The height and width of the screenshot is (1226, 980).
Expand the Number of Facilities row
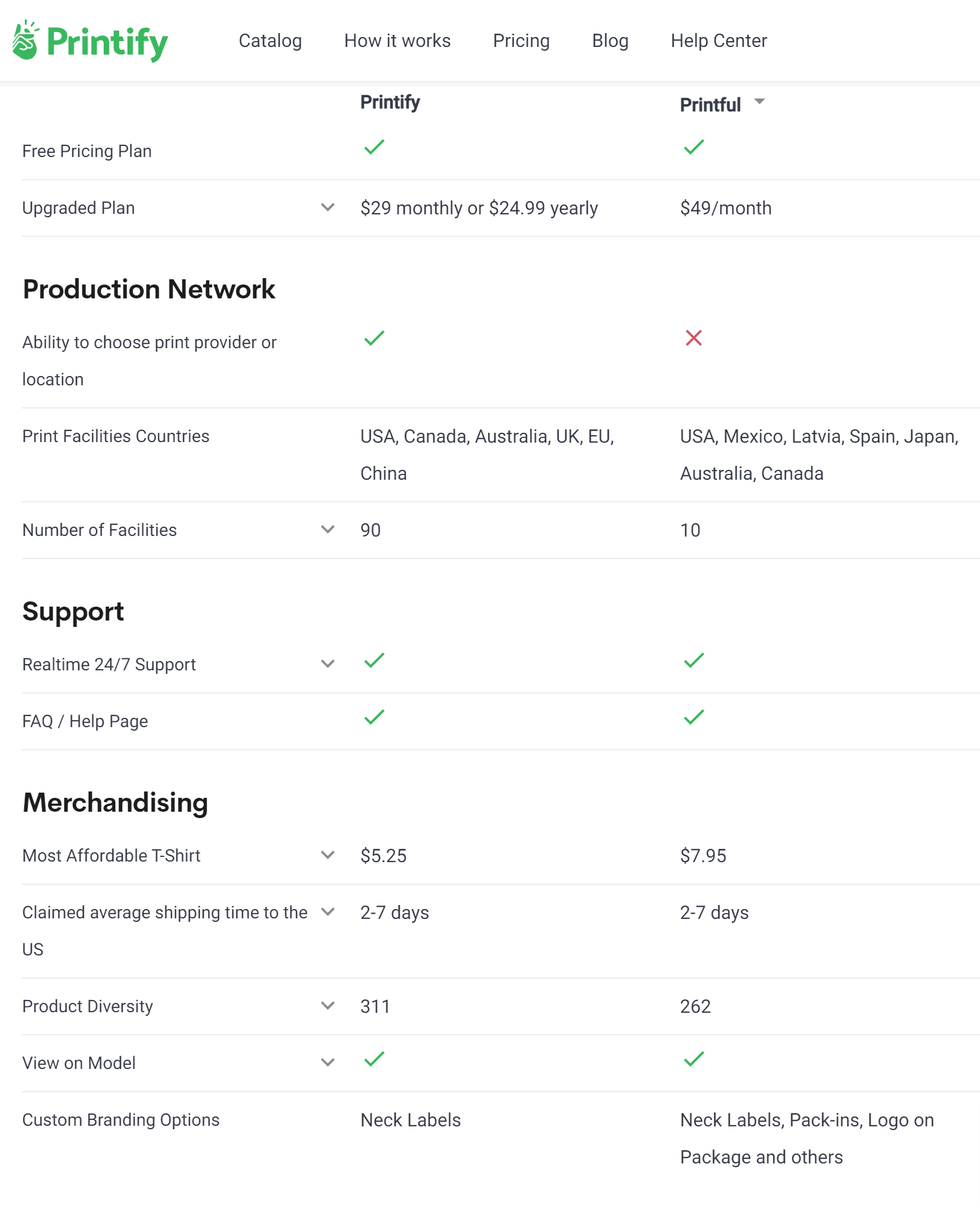coord(328,530)
